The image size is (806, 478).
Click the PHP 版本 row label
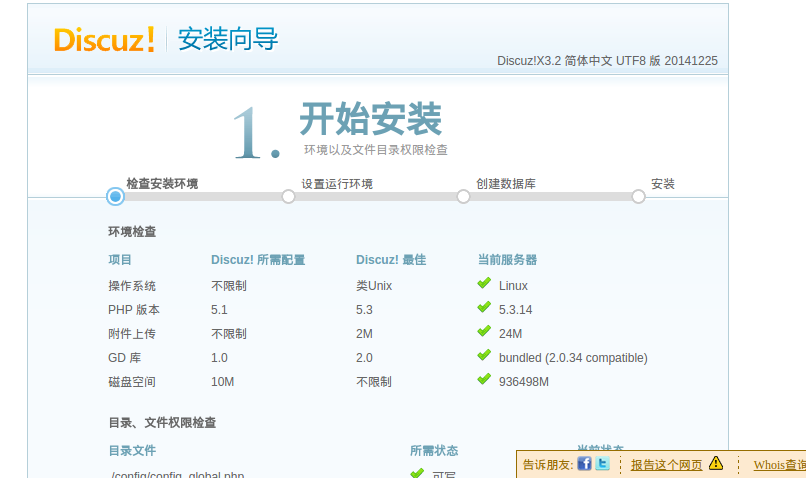click(x=134, y=310)
